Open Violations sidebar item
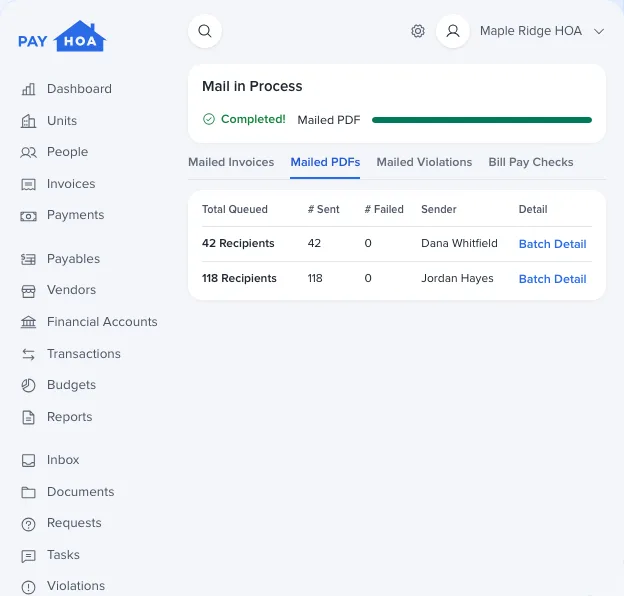The height and width of the screenshot is (596, 624). (x=76, y=586)
